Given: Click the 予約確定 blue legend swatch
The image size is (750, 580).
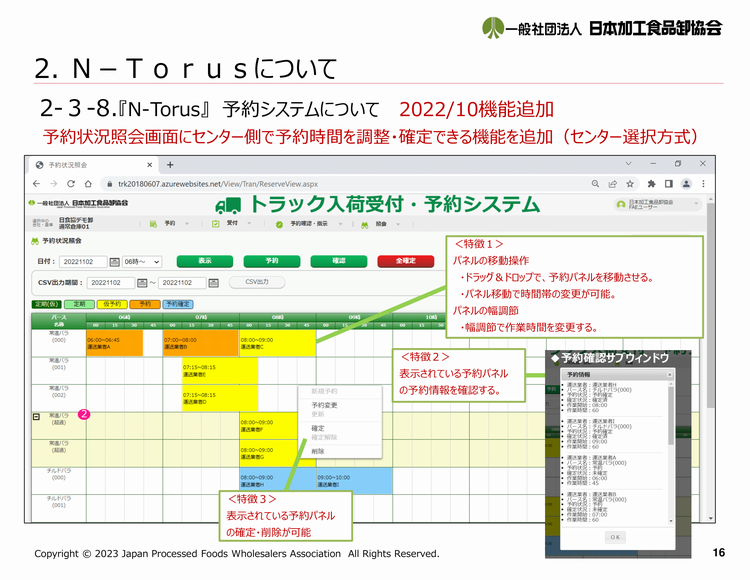Looking at the screenshot, I should [x=178, y=304].
